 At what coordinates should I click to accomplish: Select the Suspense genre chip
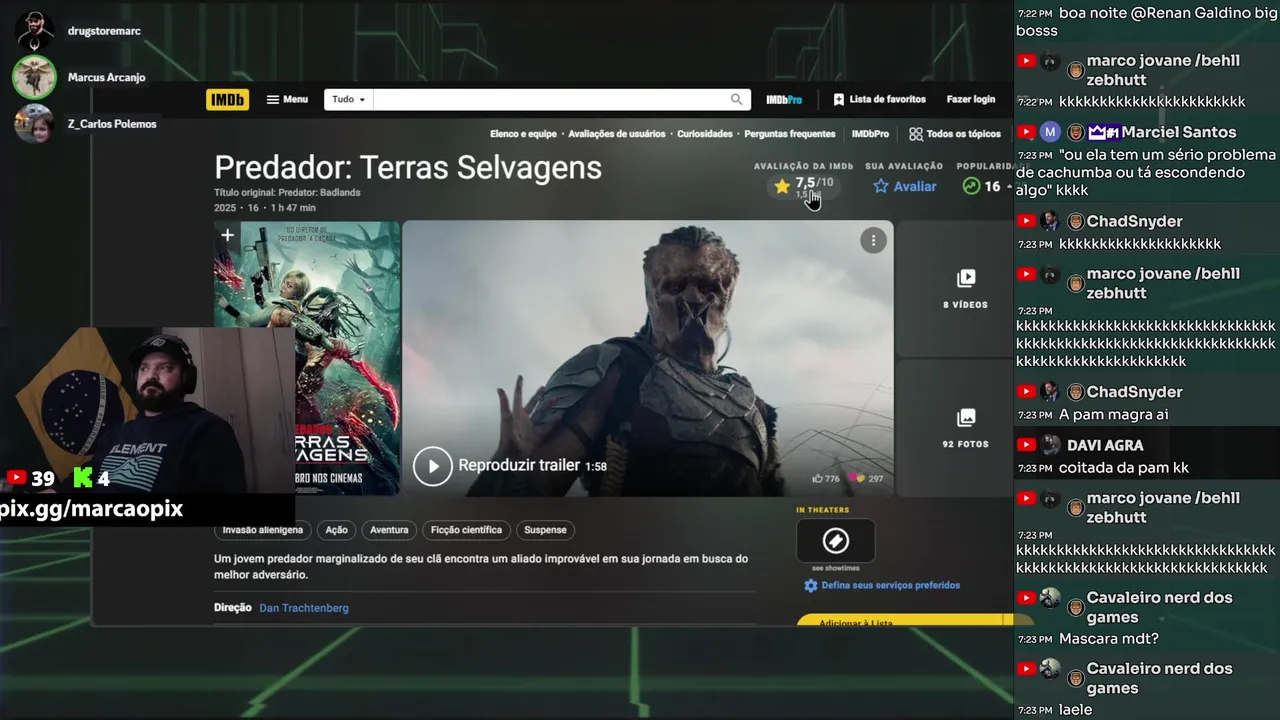tap(545, 530)
